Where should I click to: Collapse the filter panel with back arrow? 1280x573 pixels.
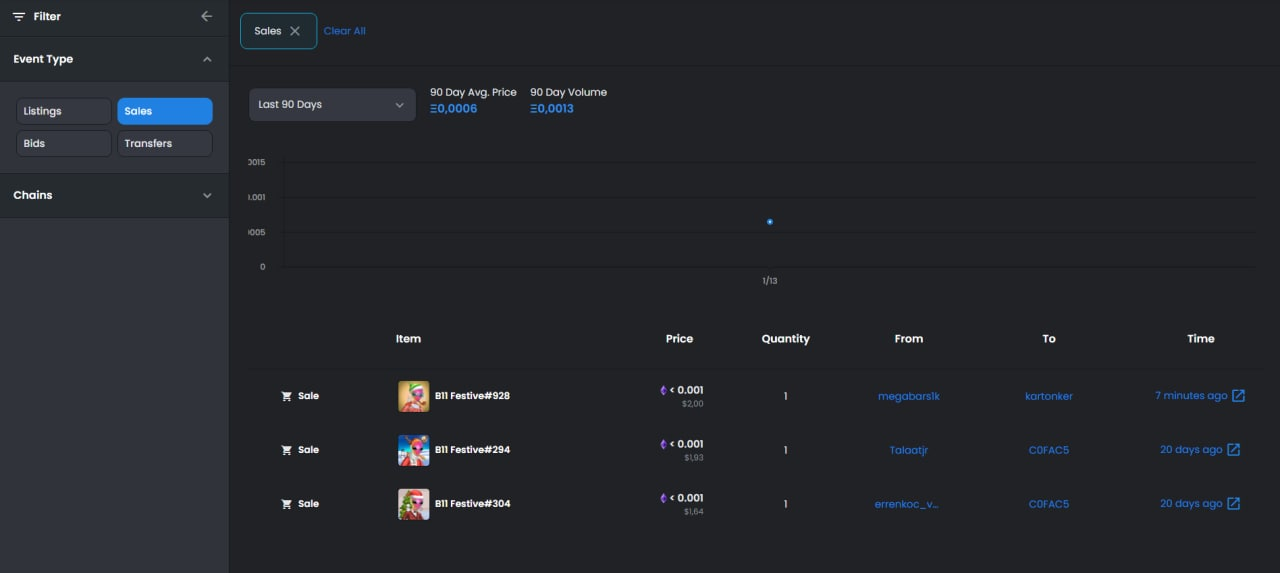(207, 17)
